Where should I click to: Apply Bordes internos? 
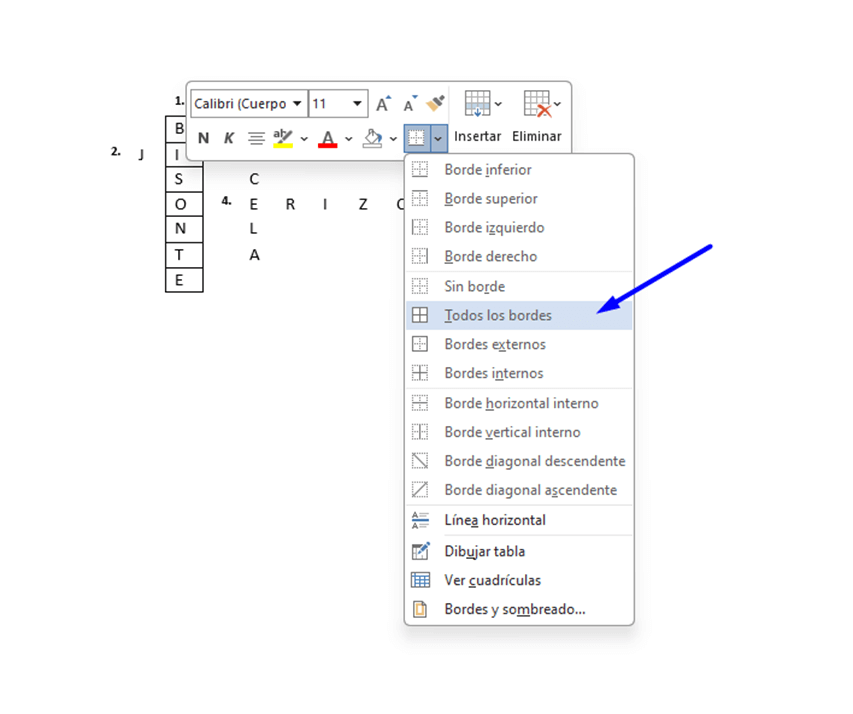519,373
